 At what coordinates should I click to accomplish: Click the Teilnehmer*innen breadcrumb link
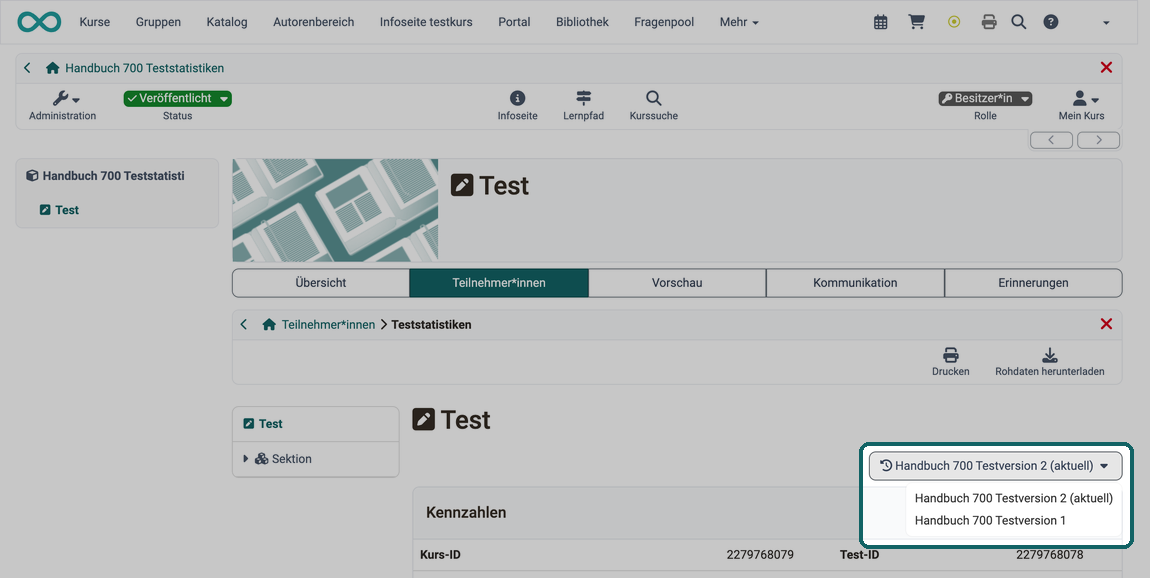[328, 324]
